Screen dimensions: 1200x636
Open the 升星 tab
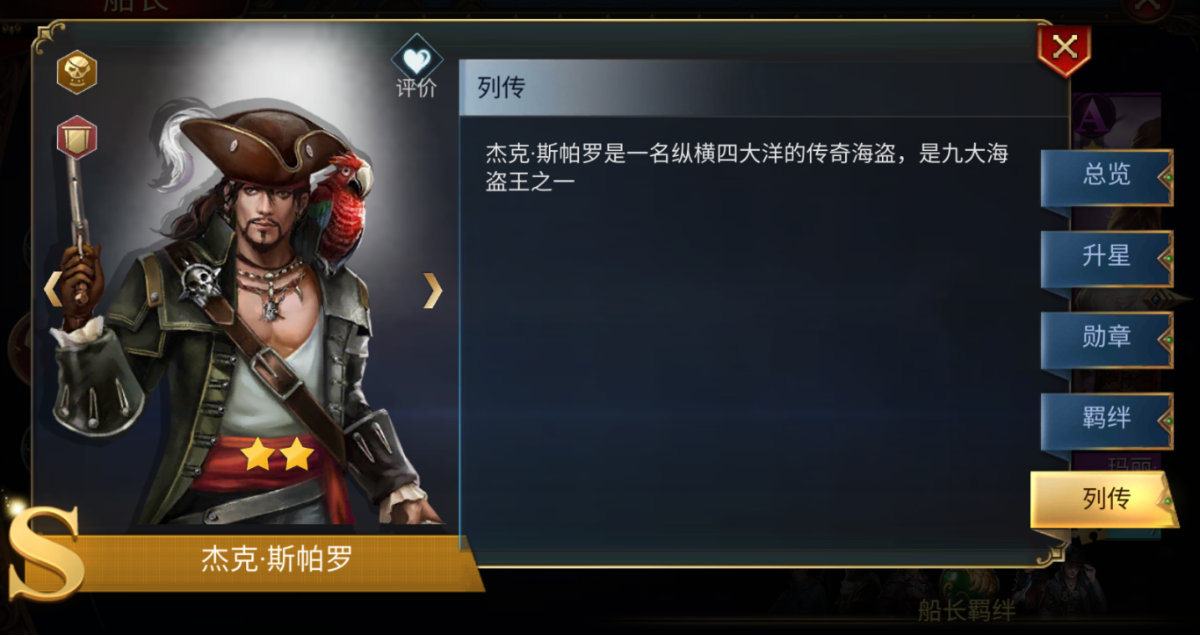1106,257
